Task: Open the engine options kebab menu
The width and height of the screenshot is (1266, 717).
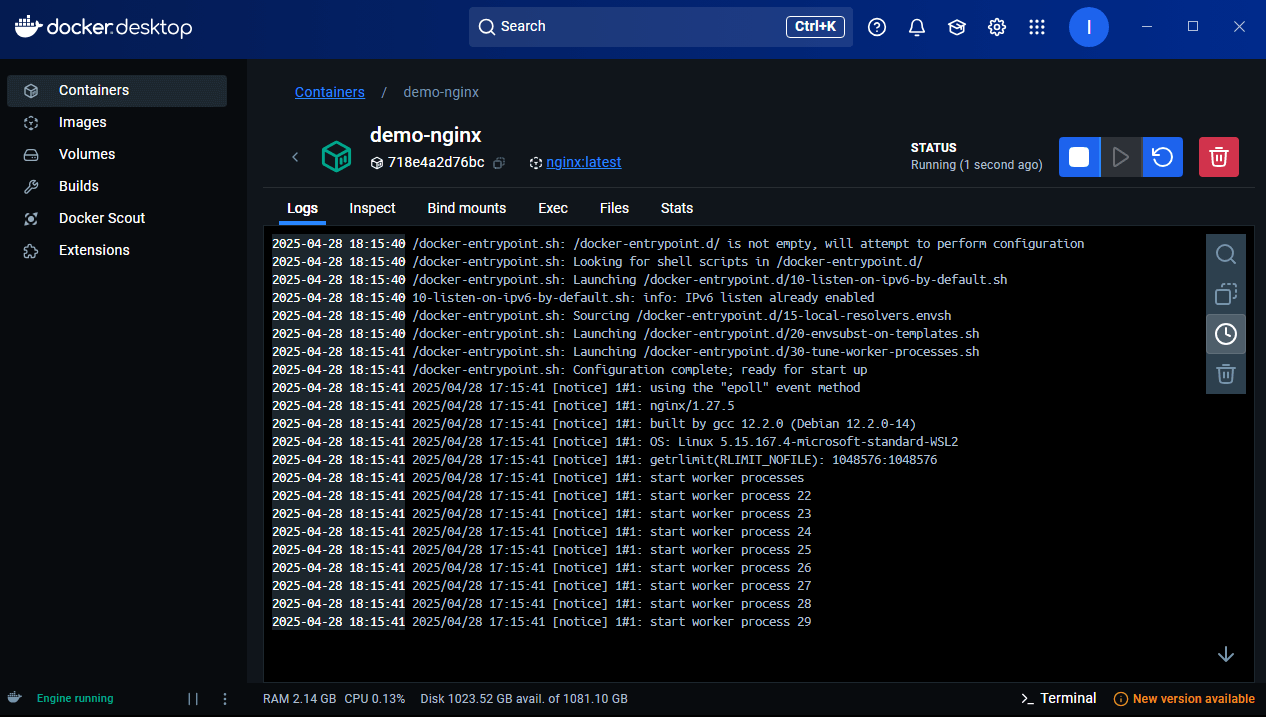Action: pos(225,699)
